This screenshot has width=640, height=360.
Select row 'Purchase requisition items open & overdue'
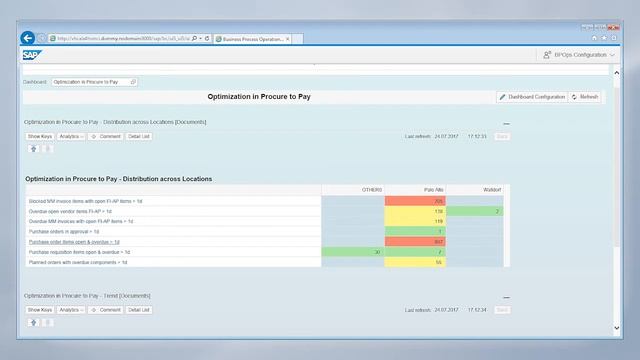(173, 252)
